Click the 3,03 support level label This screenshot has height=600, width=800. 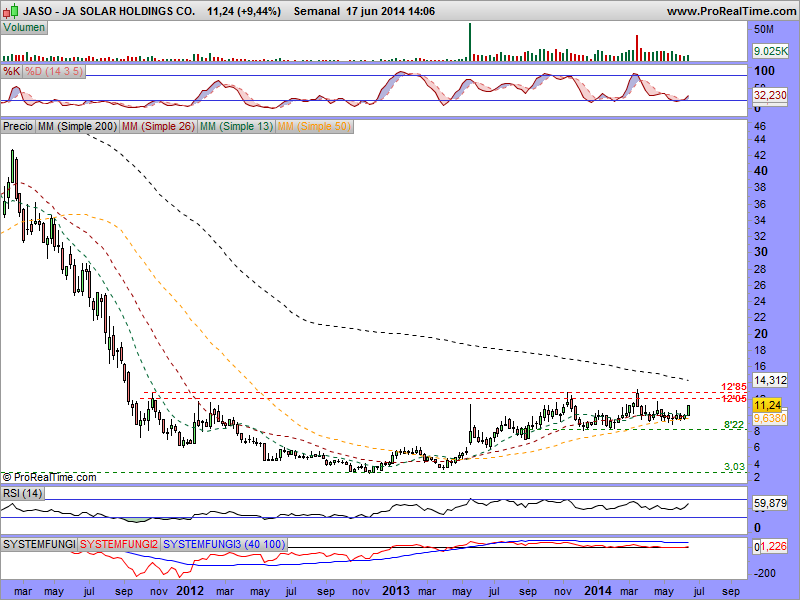coord(734,466)
